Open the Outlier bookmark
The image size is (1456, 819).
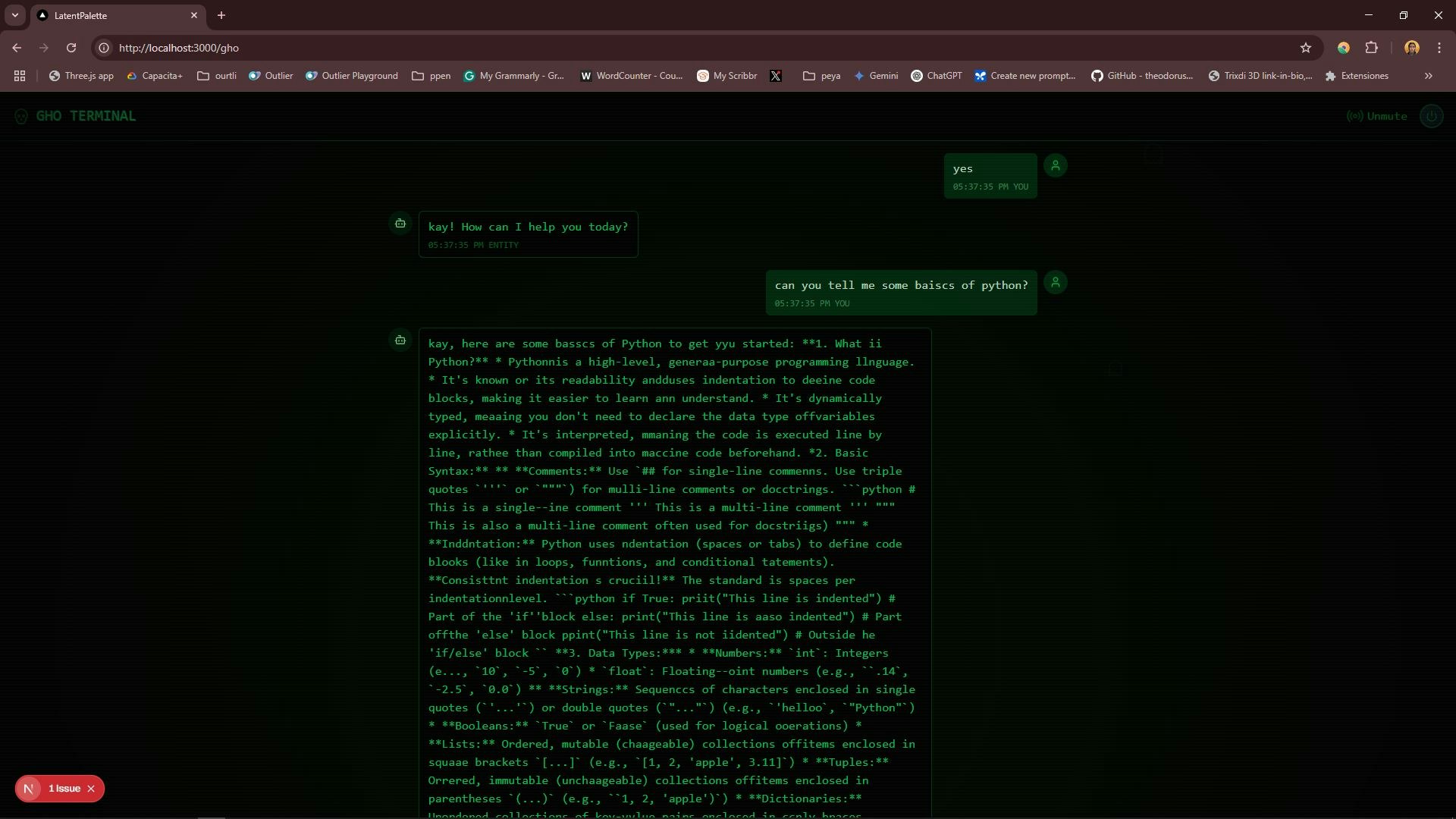point(271,76)
